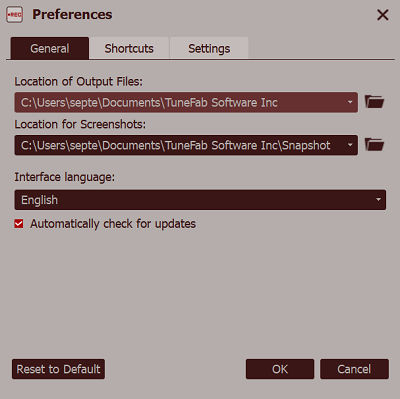400x399 pixels.
Task: Expand the output files location dropdown arrow
Action: click(350, 102)
